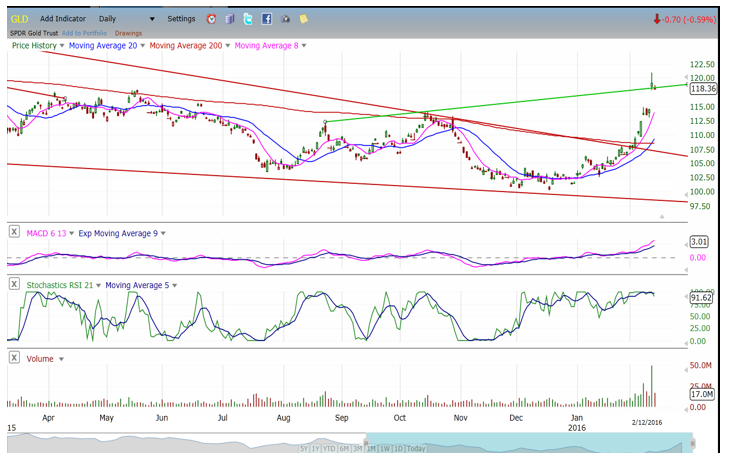The height and width of the screenshot is (462, 729).
Task: Expand the Price History dropdown arrow
Action: coord(62,46)
